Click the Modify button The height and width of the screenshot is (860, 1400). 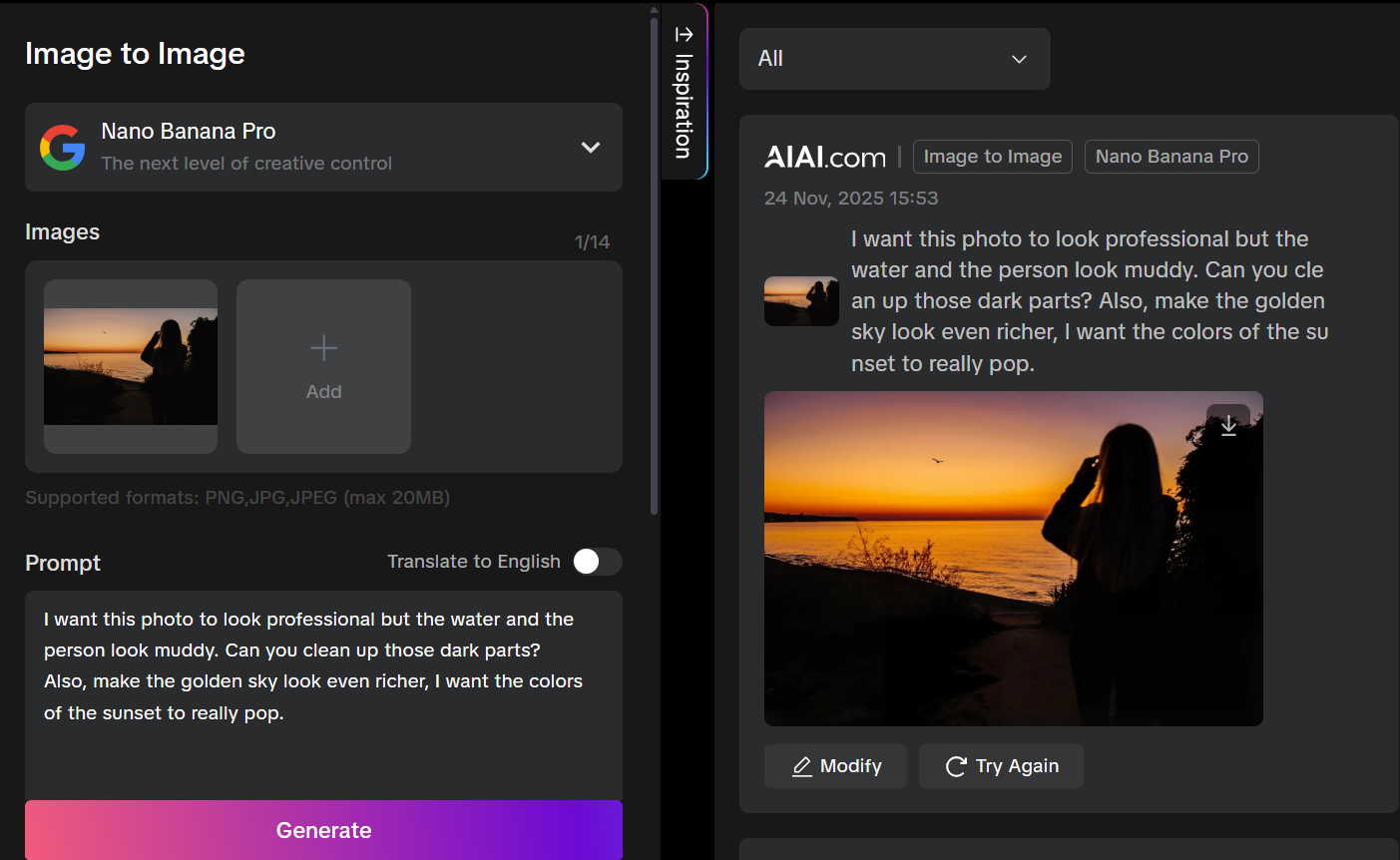835,766
